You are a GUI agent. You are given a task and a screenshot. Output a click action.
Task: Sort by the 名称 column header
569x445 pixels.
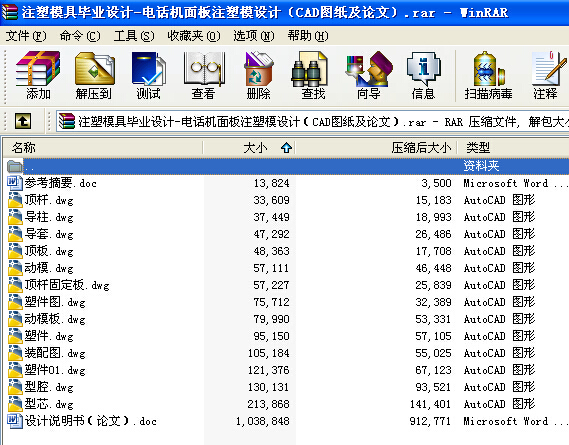[x=103, y=148]
